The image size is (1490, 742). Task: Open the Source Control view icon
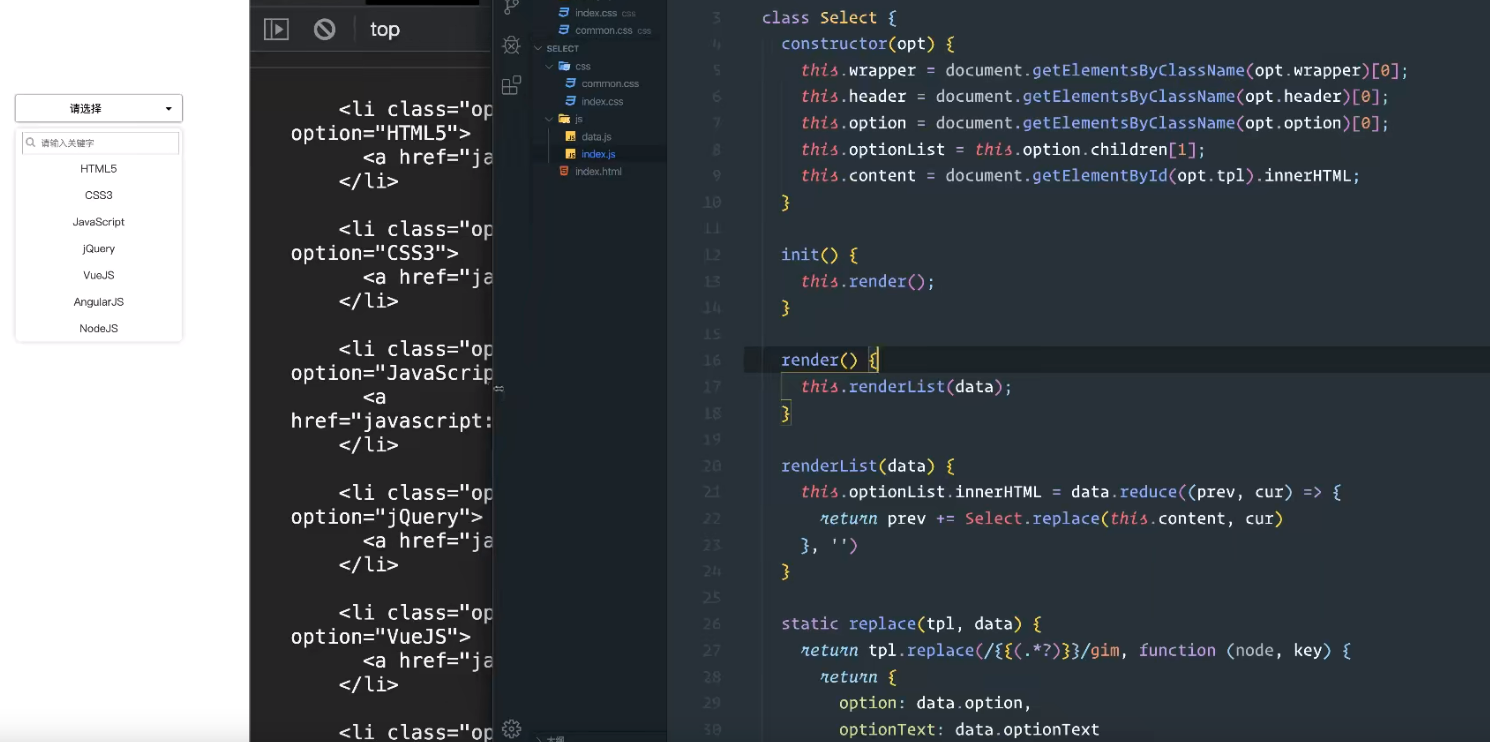(x=512, y=7)
